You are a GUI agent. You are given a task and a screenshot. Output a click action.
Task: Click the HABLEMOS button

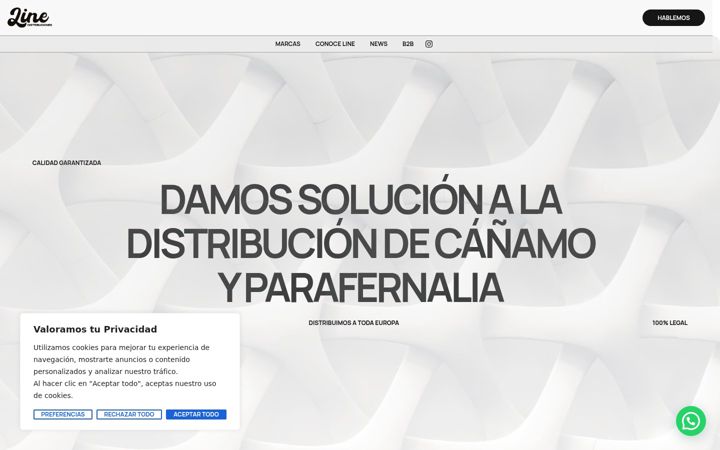pyautogui.click(x=673, y=18)
